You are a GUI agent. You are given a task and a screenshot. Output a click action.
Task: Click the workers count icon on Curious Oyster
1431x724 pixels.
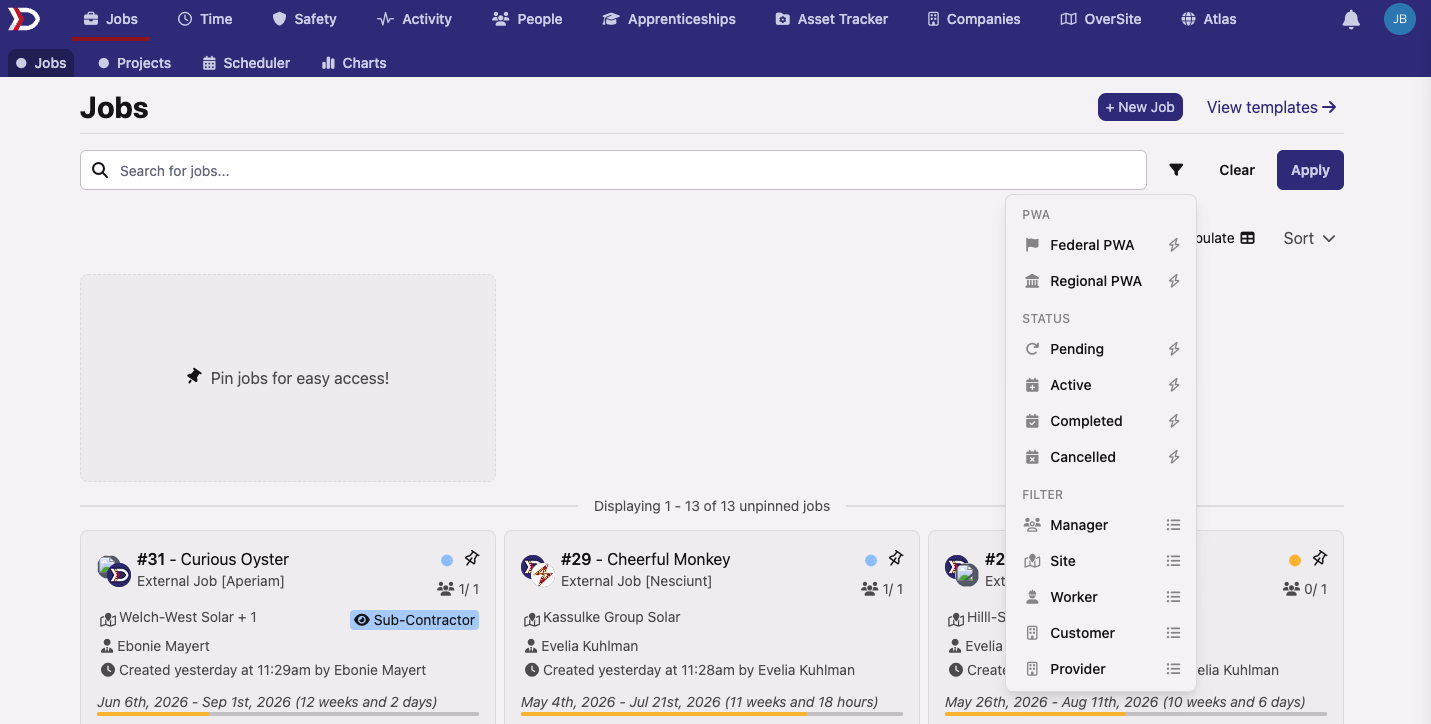[446, 589]
